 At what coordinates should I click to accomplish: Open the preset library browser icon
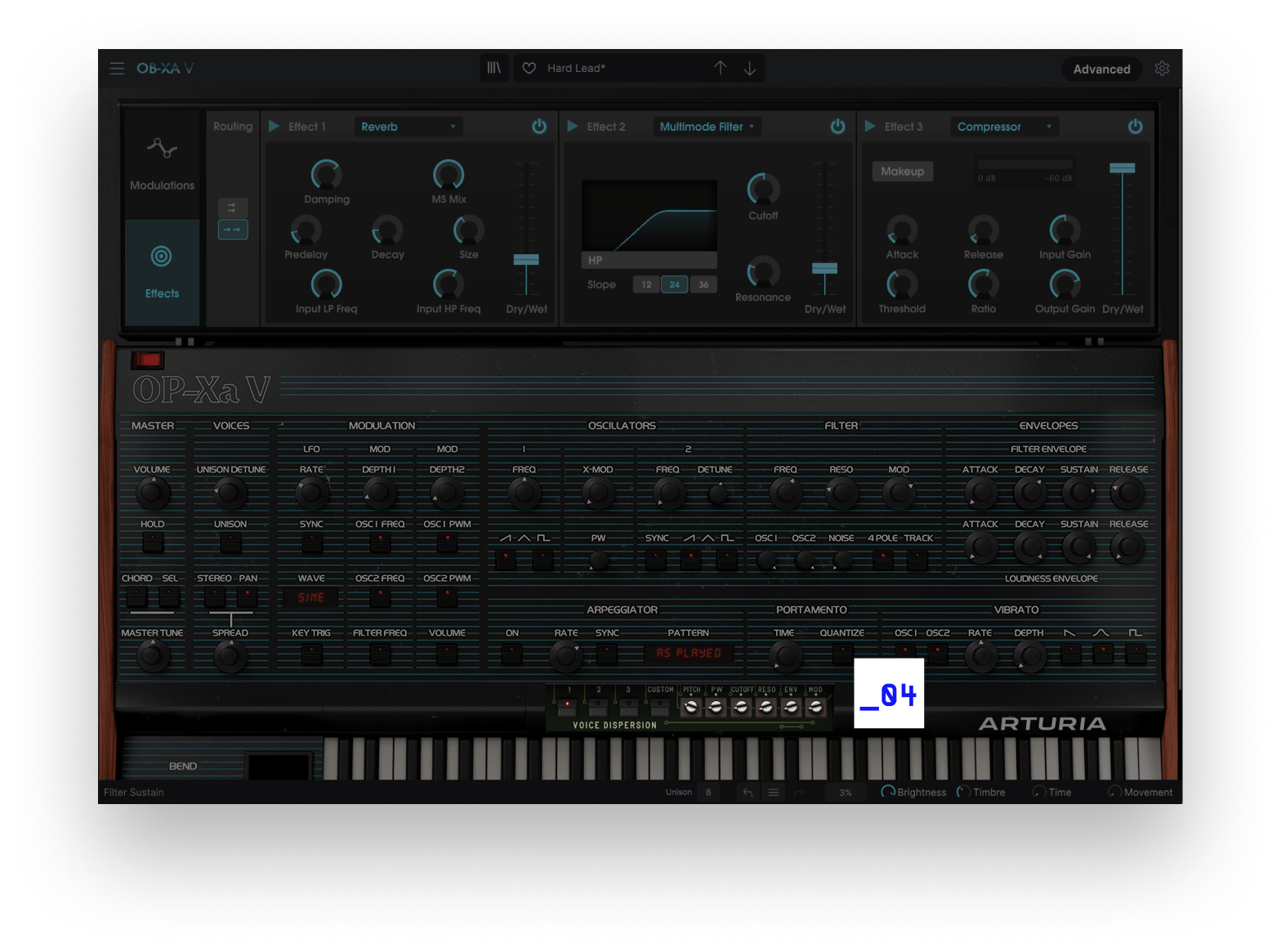[x=494, y=68]
